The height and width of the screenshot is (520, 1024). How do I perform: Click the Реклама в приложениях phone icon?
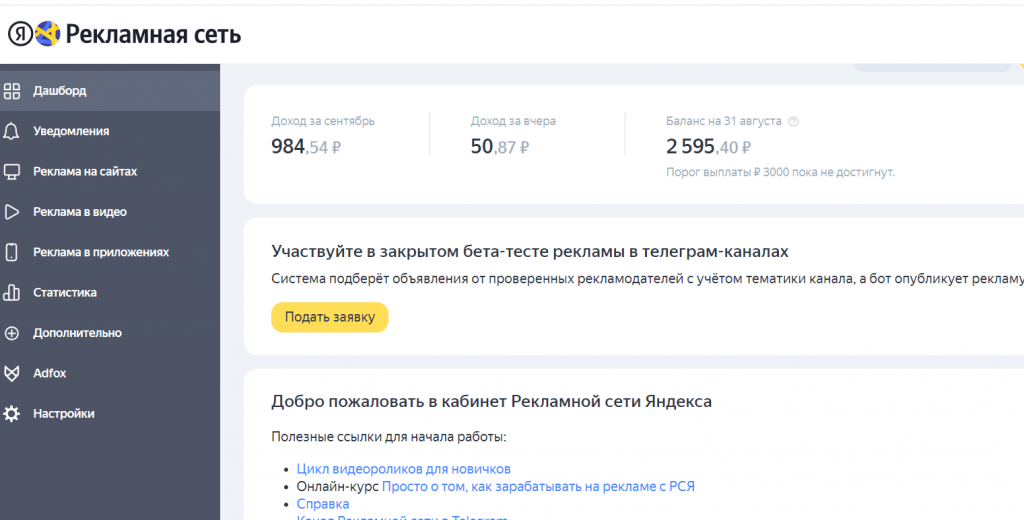pos(12,252)
